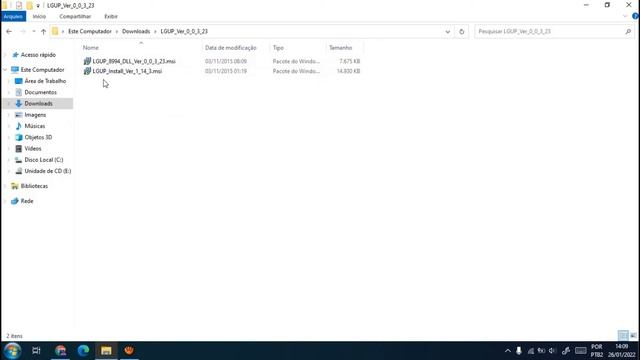Expand the Downloads tree node
This screenshot has width=640, height=360.
coord(9,104)
